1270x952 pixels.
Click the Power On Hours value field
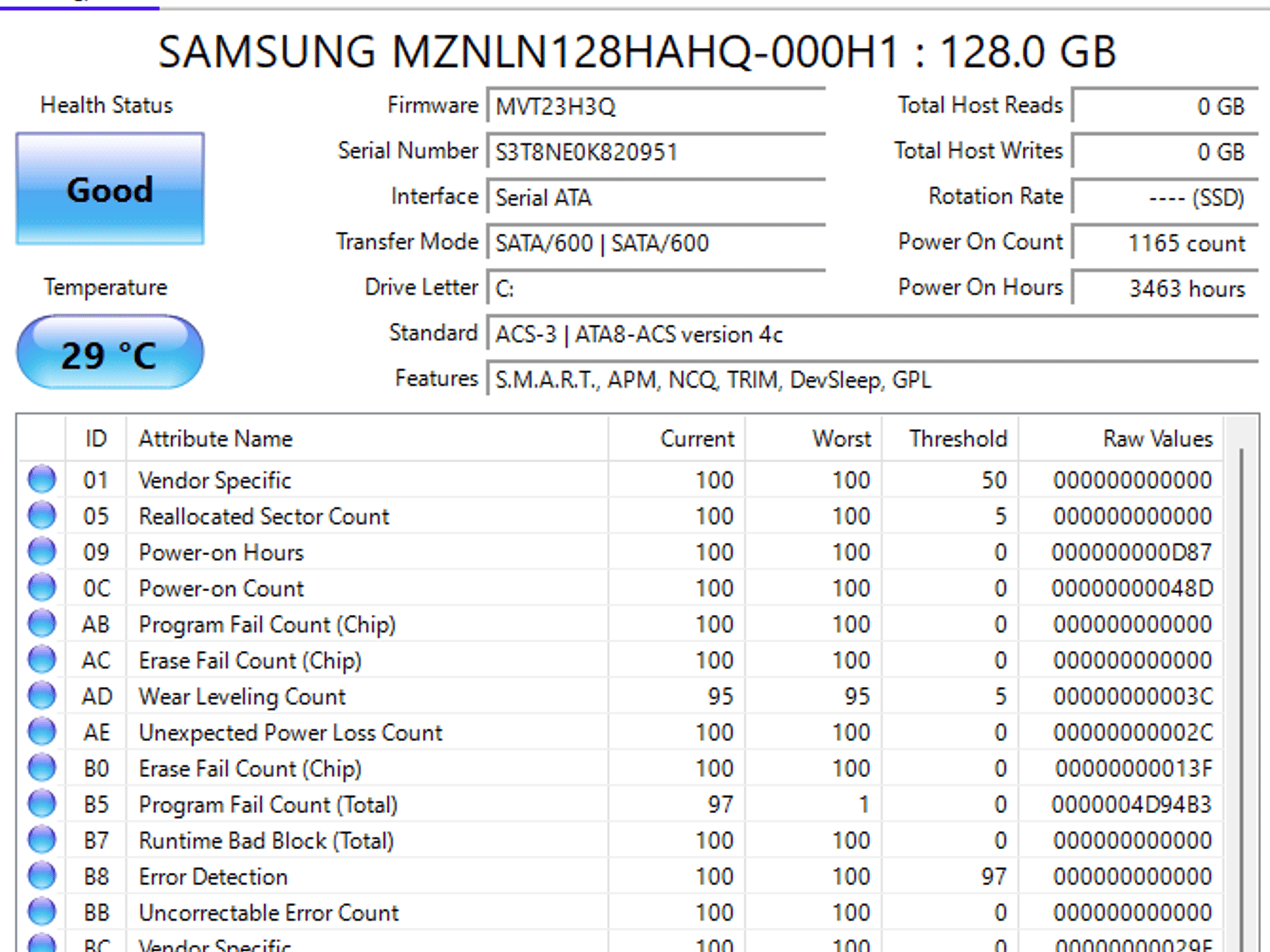pyautogui.click(x=1165, y=288)
